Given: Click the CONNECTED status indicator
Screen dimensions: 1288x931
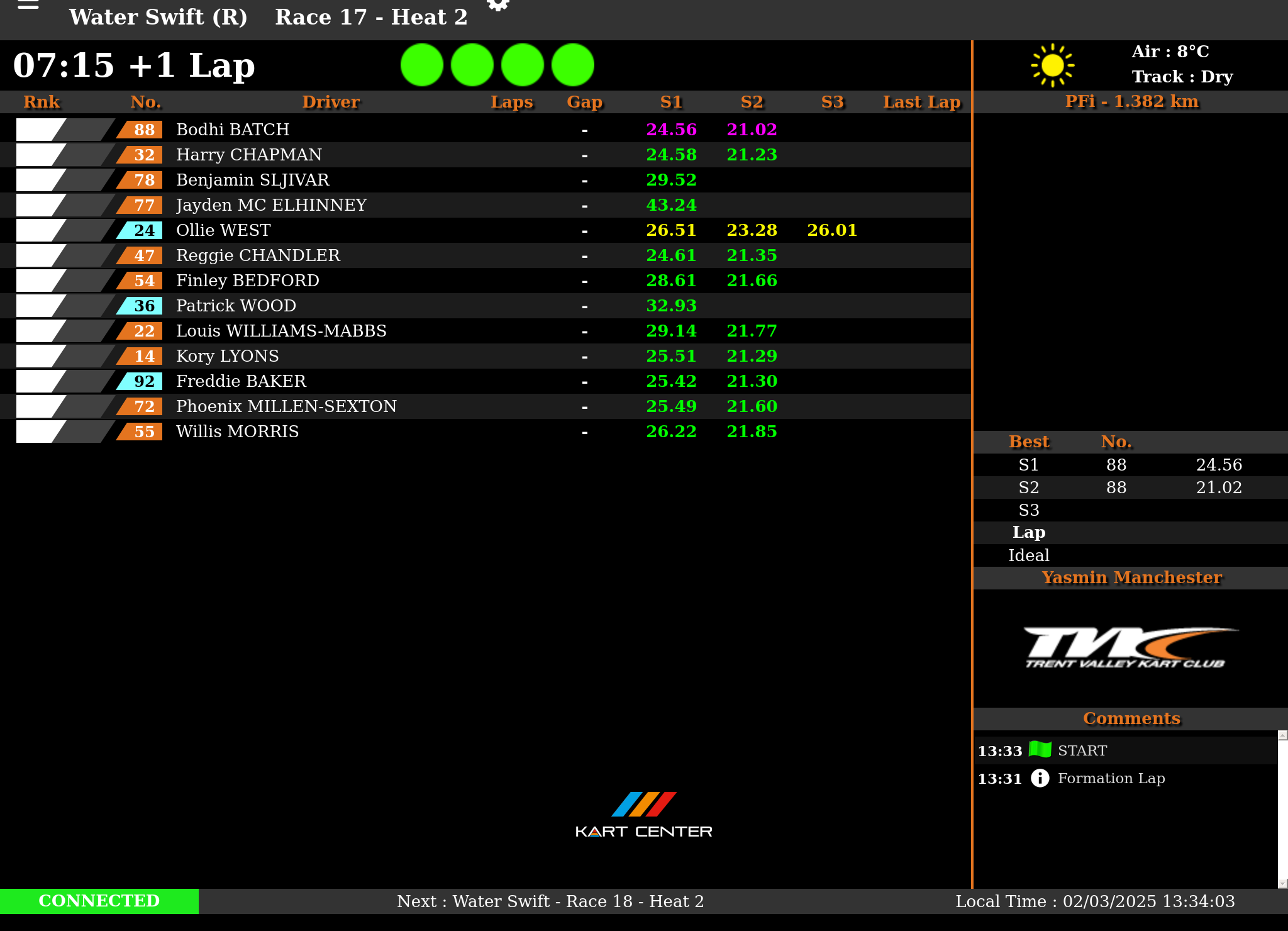Looking at the screenshot, I should point(99,901).
